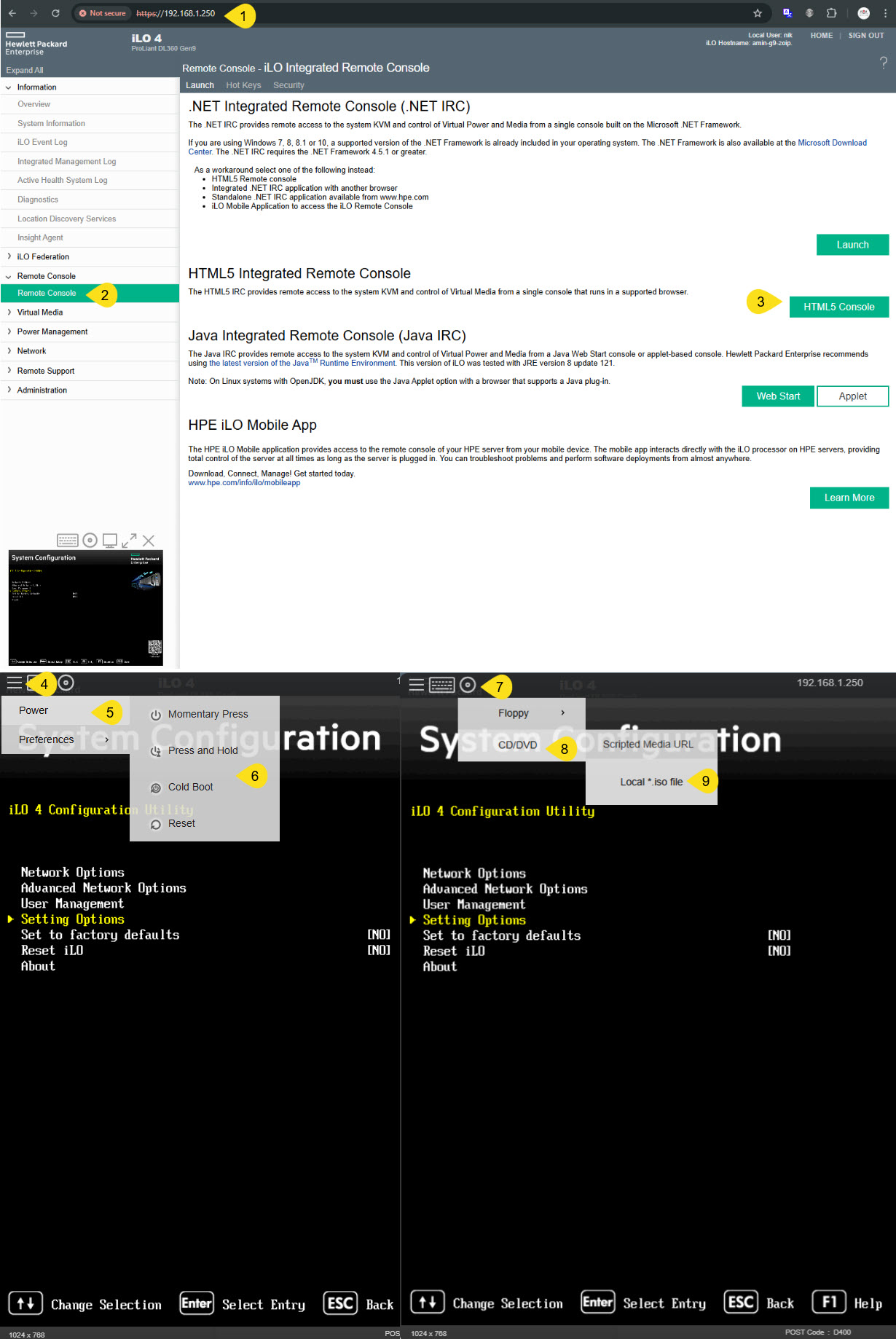Open browser extensions puzzle icon
Image resolution: width=896 pixels, height=1339 pixels.
click(x=831, y=13)
